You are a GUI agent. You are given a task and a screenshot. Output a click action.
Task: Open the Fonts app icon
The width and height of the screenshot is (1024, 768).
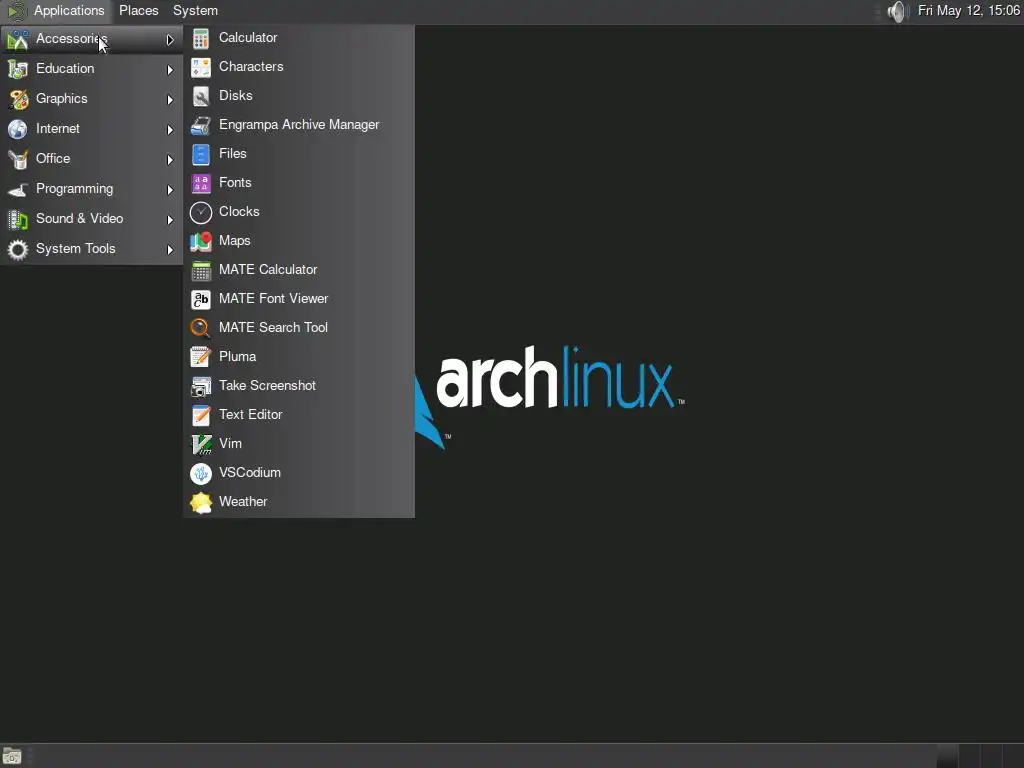tap(200, 184)
